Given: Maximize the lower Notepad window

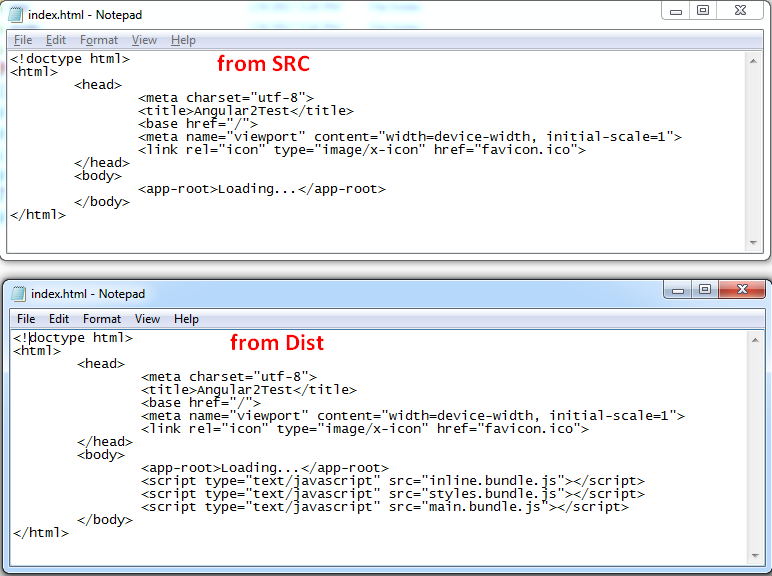Looking at the screenshot, I should [705, 289].
